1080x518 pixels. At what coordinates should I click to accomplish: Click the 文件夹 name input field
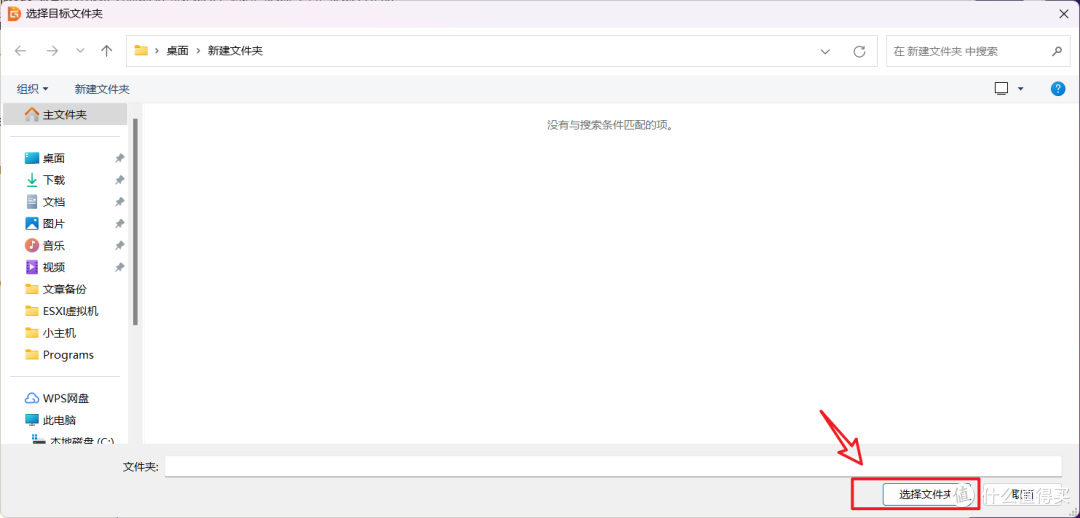[613, 466]
